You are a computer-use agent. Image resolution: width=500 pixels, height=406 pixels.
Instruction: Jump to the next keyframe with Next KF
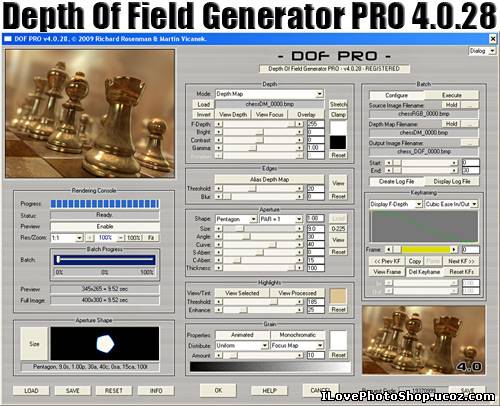461,261
